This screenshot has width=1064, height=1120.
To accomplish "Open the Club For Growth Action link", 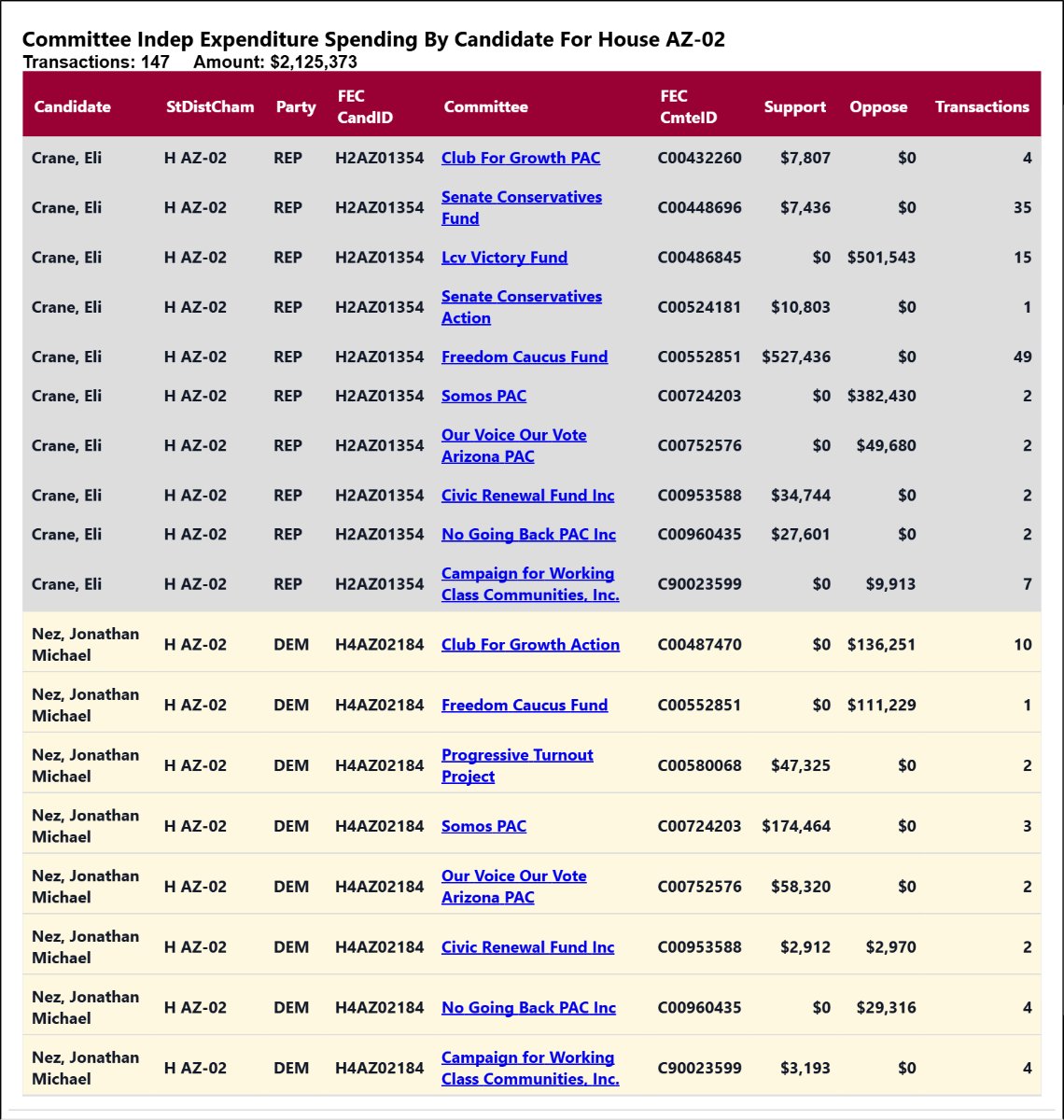I will 530,644.
